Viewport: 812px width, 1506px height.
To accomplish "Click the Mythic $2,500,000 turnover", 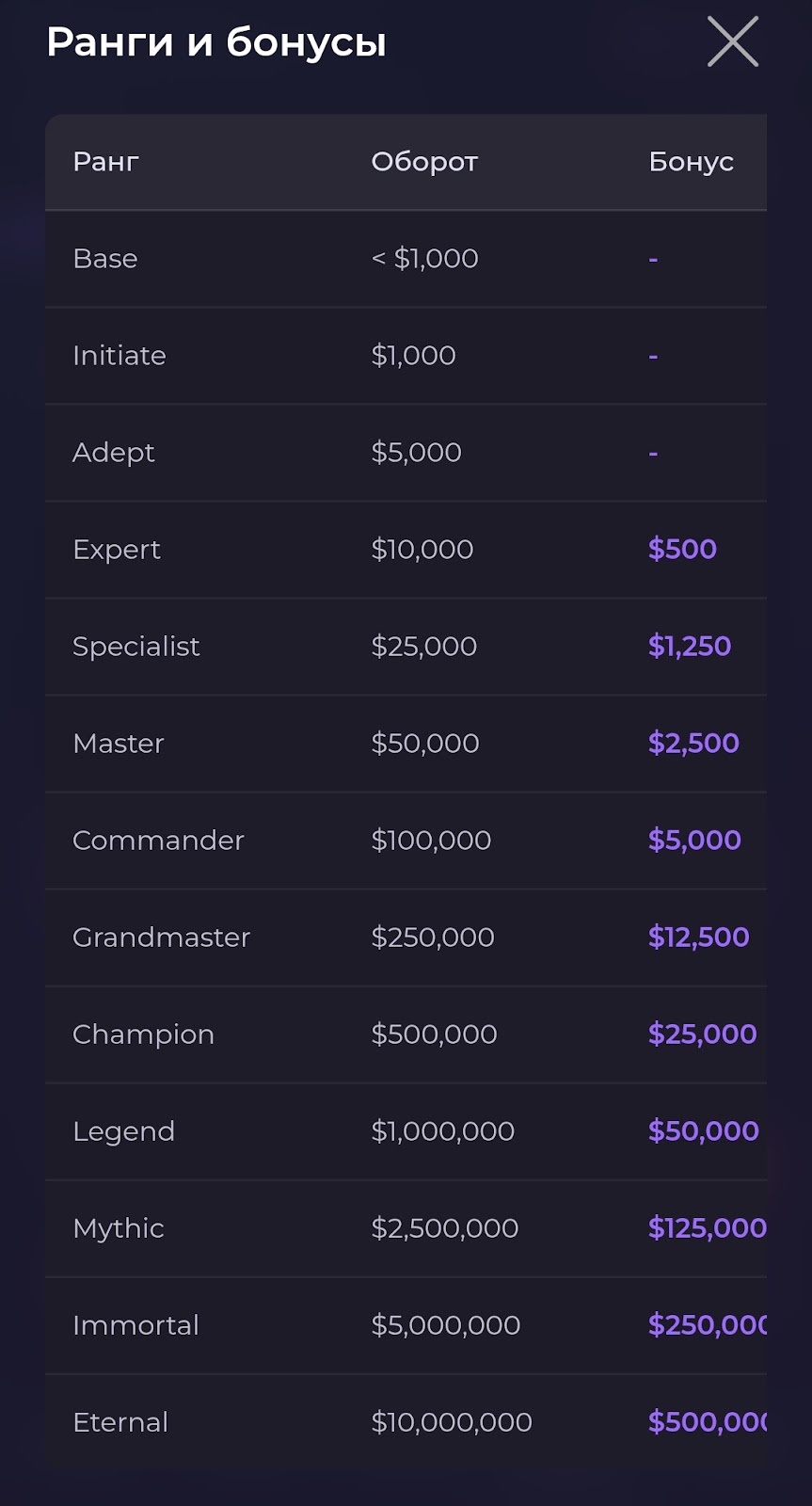I will coord(444,1228).
